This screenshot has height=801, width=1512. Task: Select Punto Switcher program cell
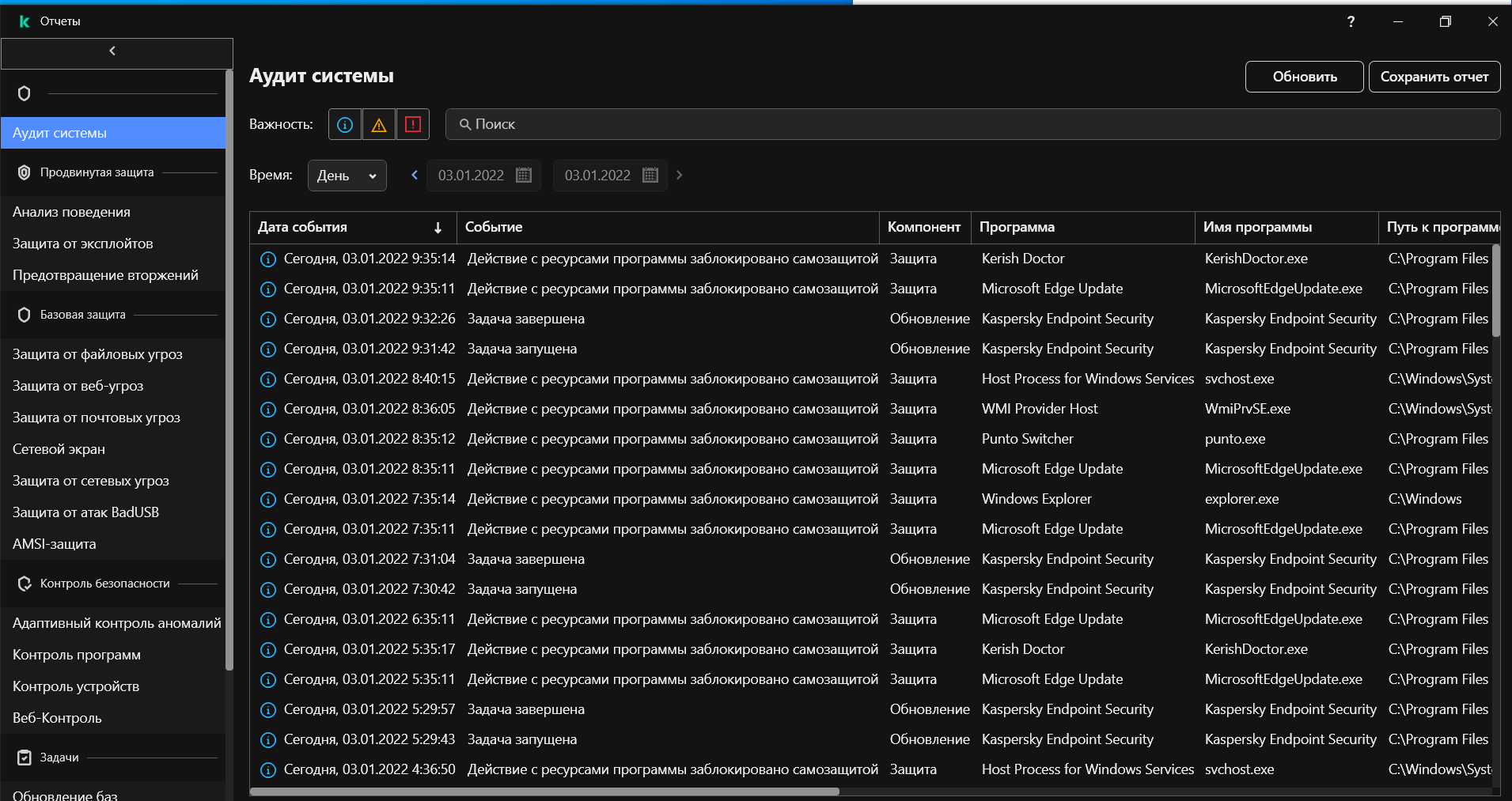[x=1027, y=439]
